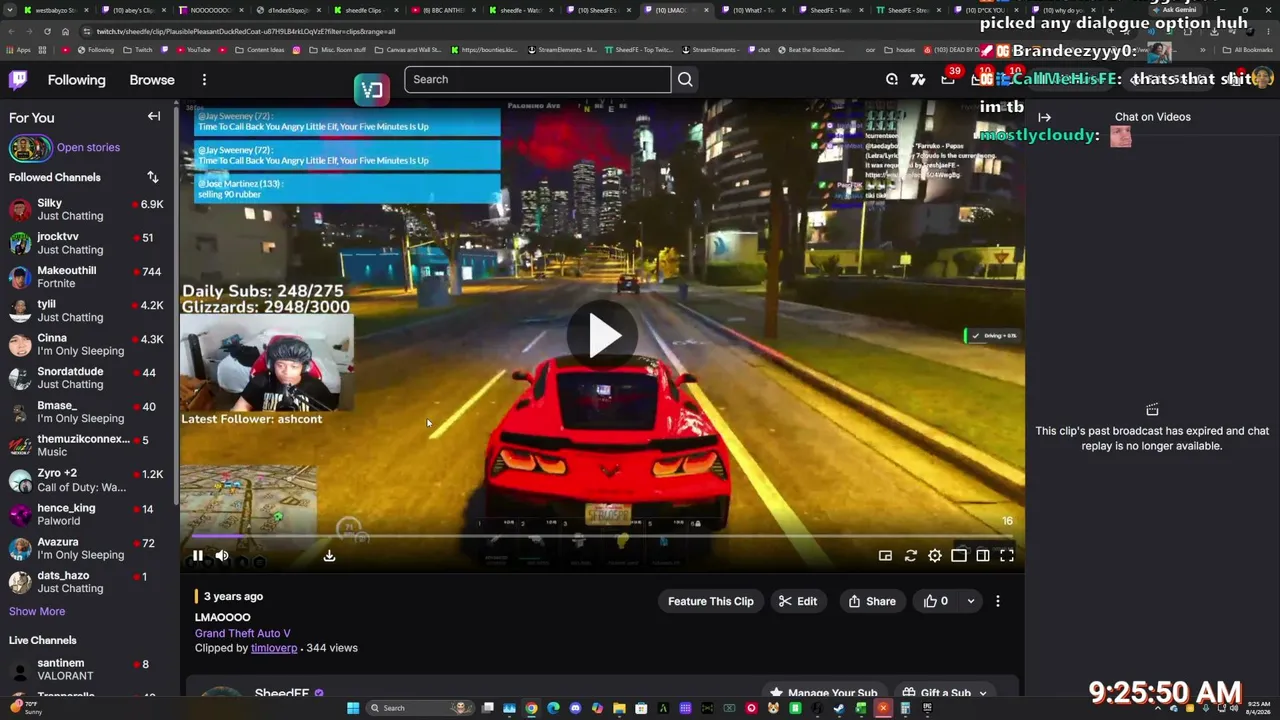Play the clip with center play button
The height and width of the screenshot is (720, 1280).
[x=603, y=336]
